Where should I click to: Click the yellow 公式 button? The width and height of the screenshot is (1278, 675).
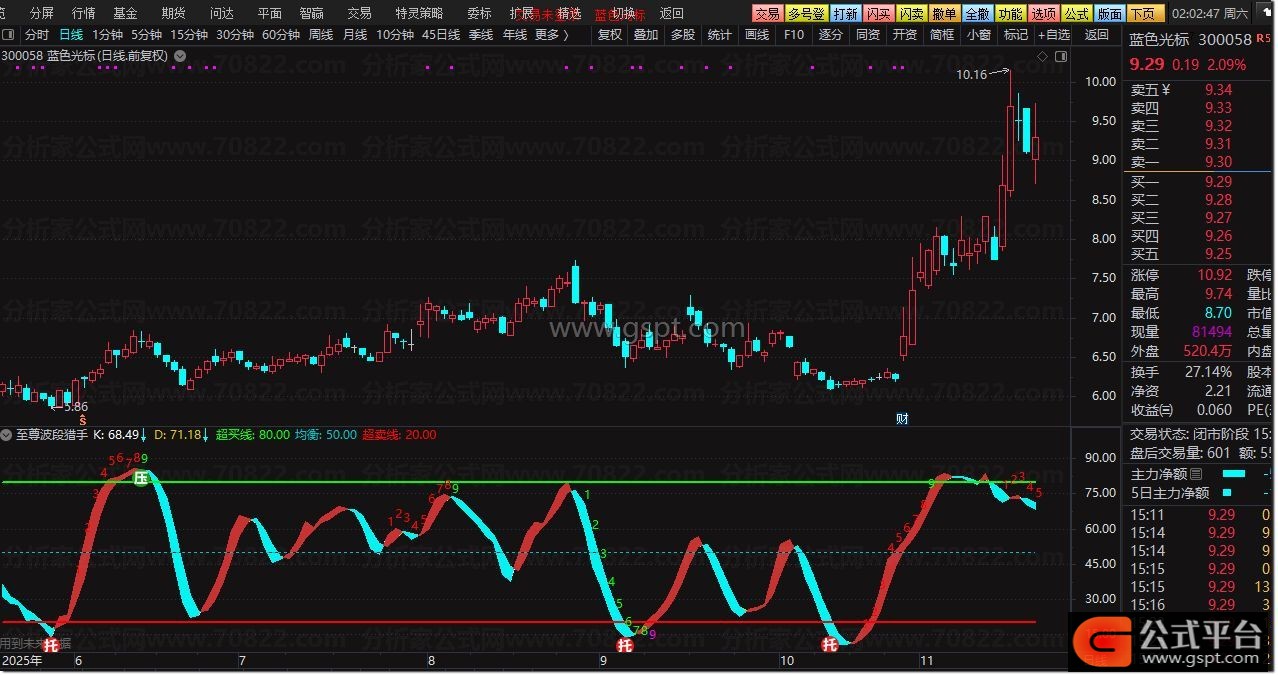coord(1076,13)
